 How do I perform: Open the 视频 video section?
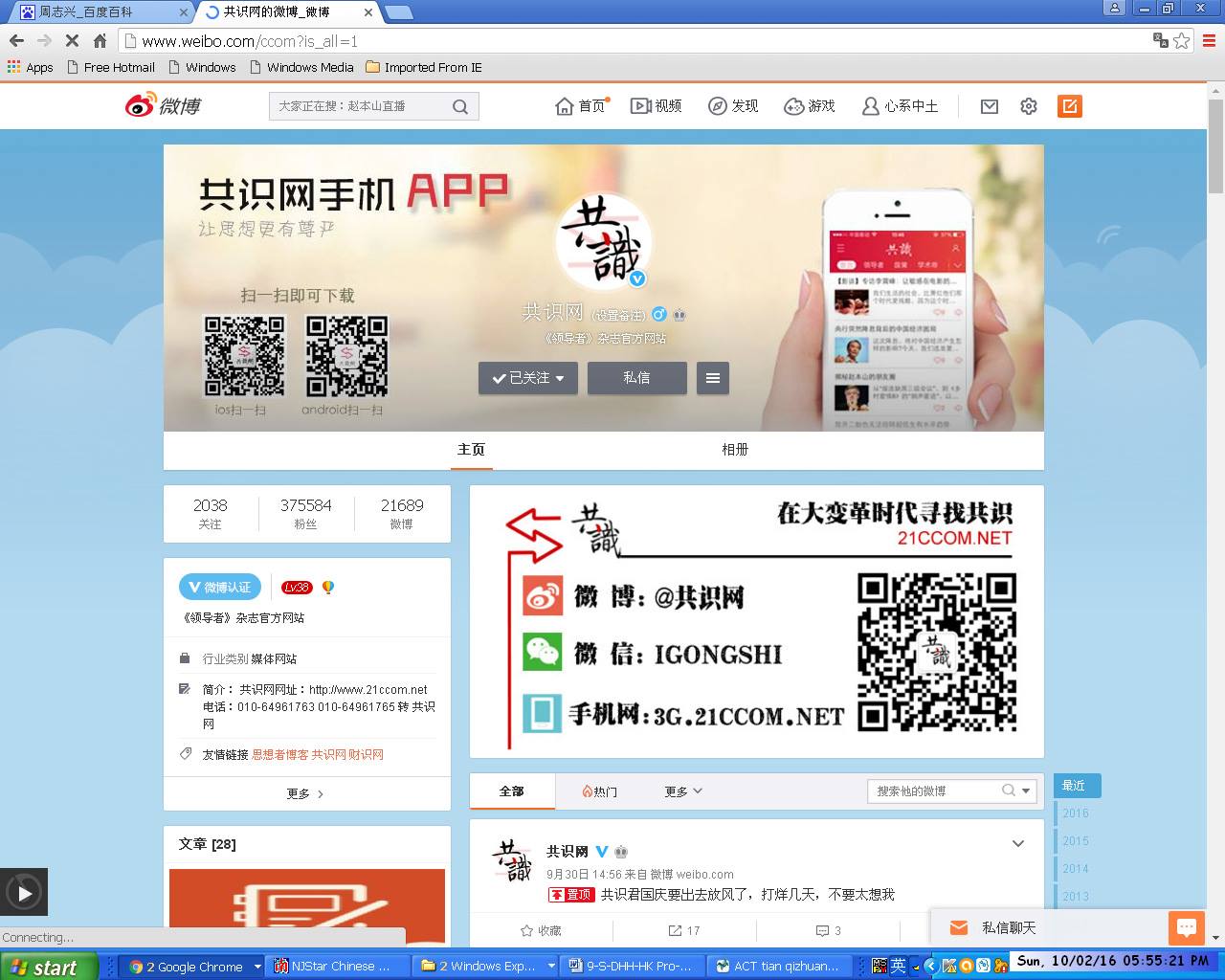656,106
